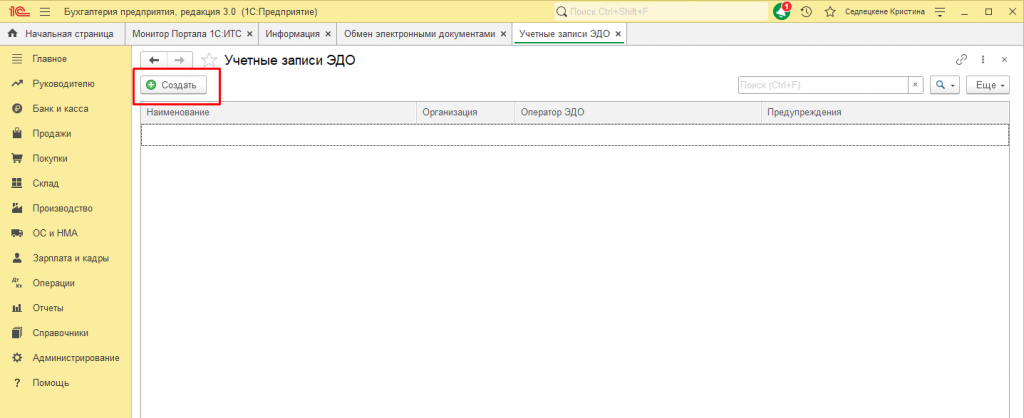Close the Учетные записи ЭДО form with x
This screenshot has width=1024, height=418.
[1004, 59]
